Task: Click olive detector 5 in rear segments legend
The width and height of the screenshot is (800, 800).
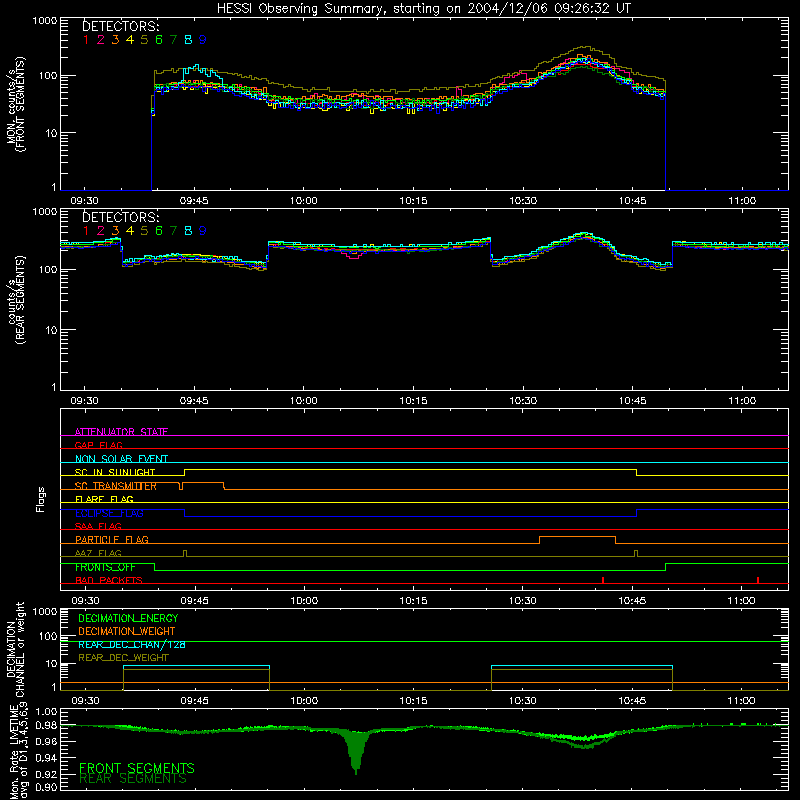Action: click(x=144, y=231)
